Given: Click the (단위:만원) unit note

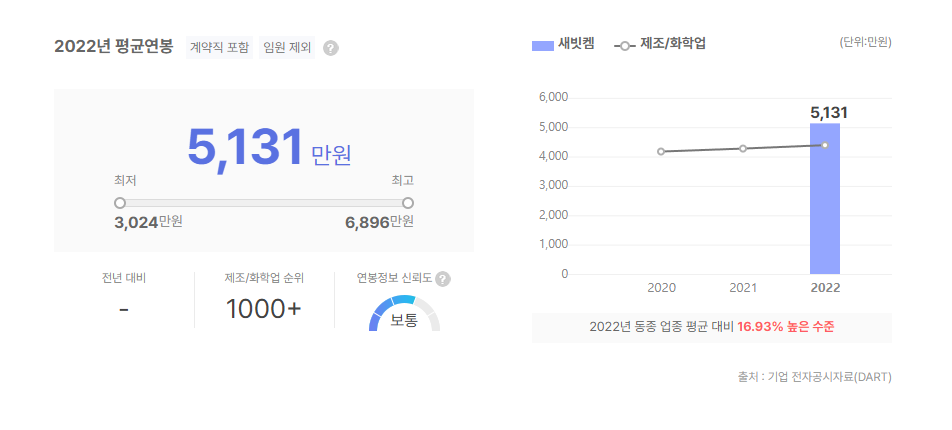Looking at the screenshot, I should pyautogui.click(x=866, y=43).
